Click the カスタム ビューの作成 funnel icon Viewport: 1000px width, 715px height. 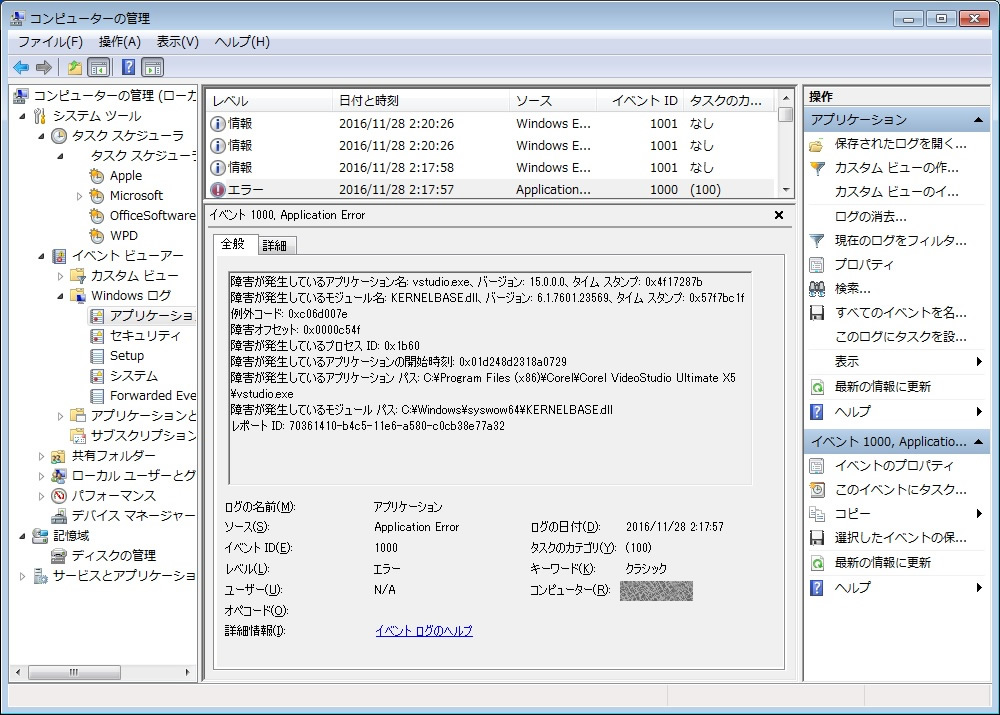(x=816, y=168)
